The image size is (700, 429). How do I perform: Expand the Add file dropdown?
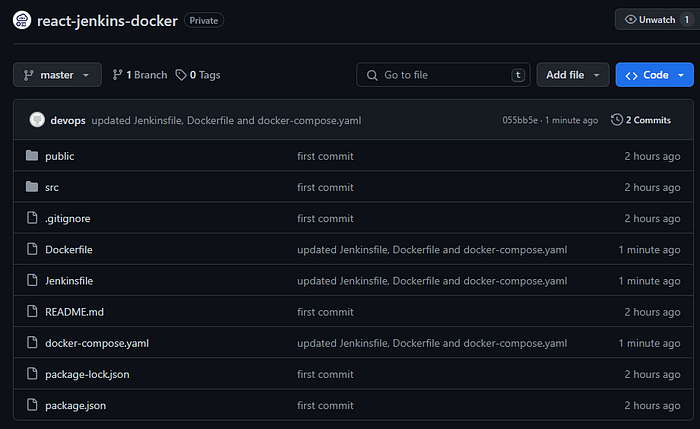click(573, 75)
